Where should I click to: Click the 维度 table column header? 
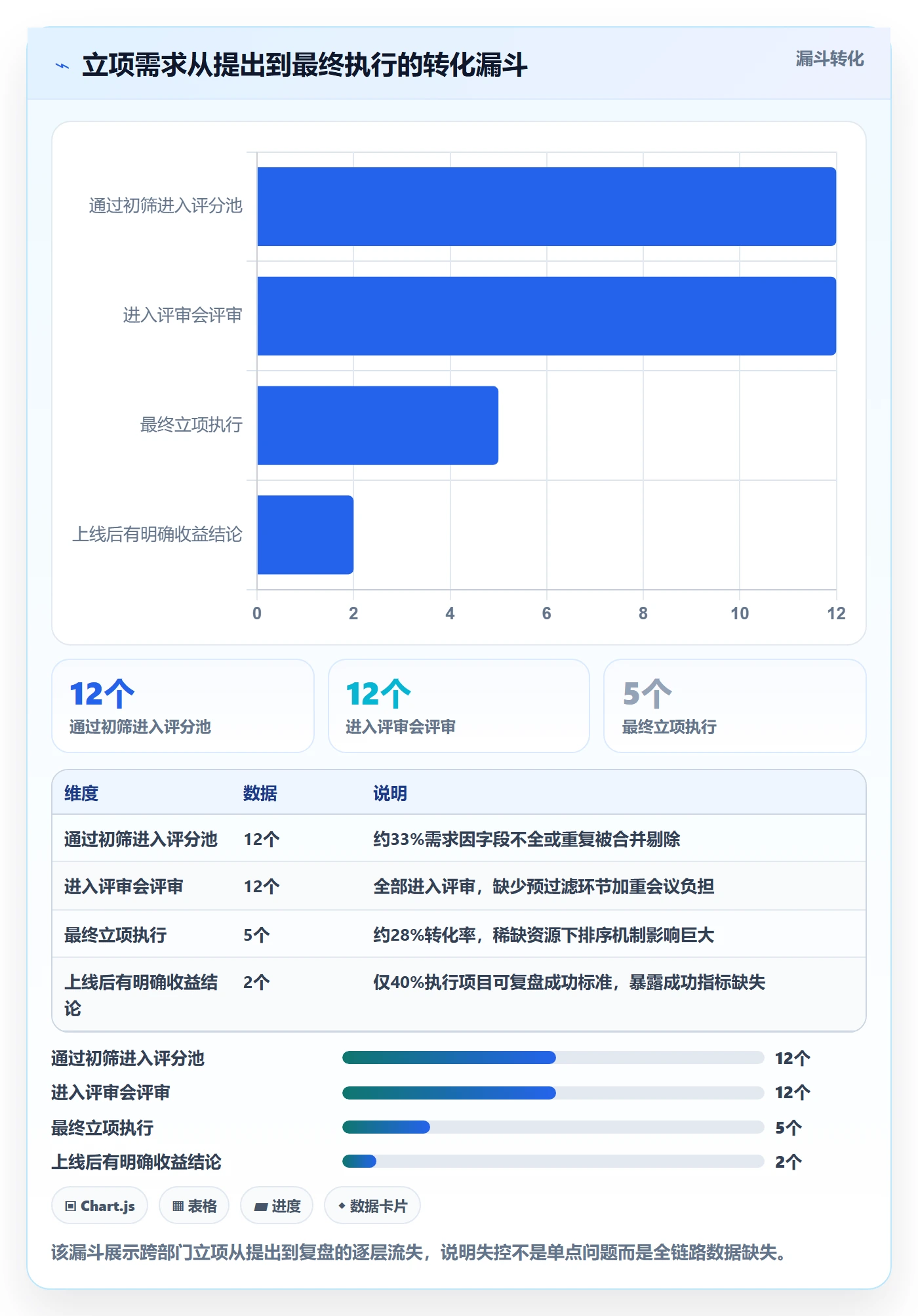[x=81, y=793]
